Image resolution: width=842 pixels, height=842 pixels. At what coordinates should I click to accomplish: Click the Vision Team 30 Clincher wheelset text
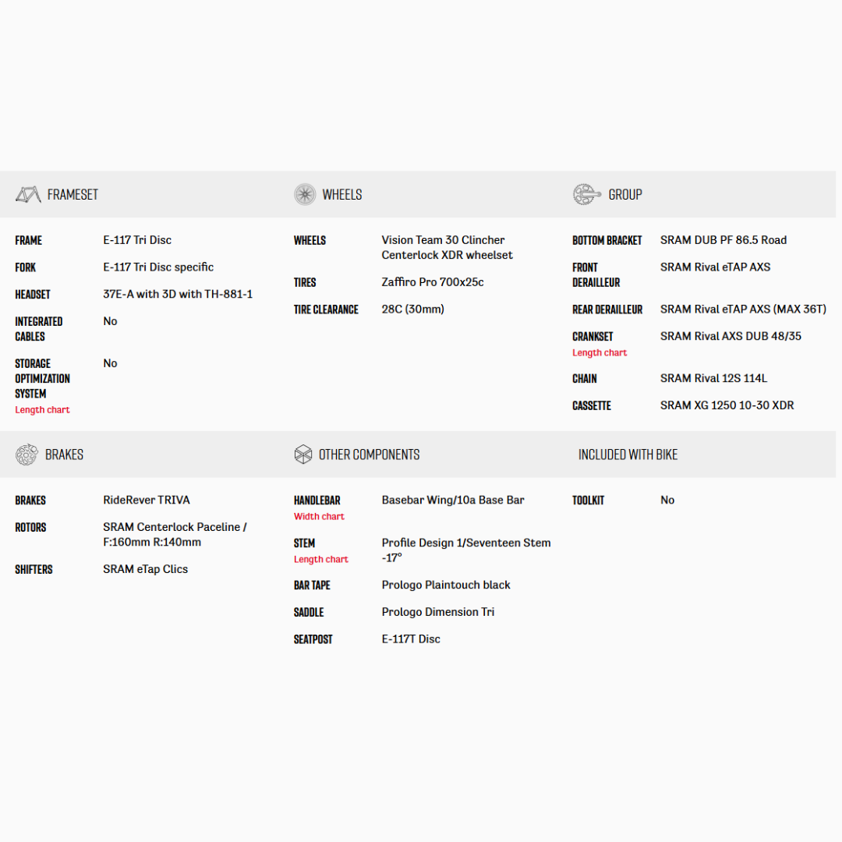pos(447,248)
